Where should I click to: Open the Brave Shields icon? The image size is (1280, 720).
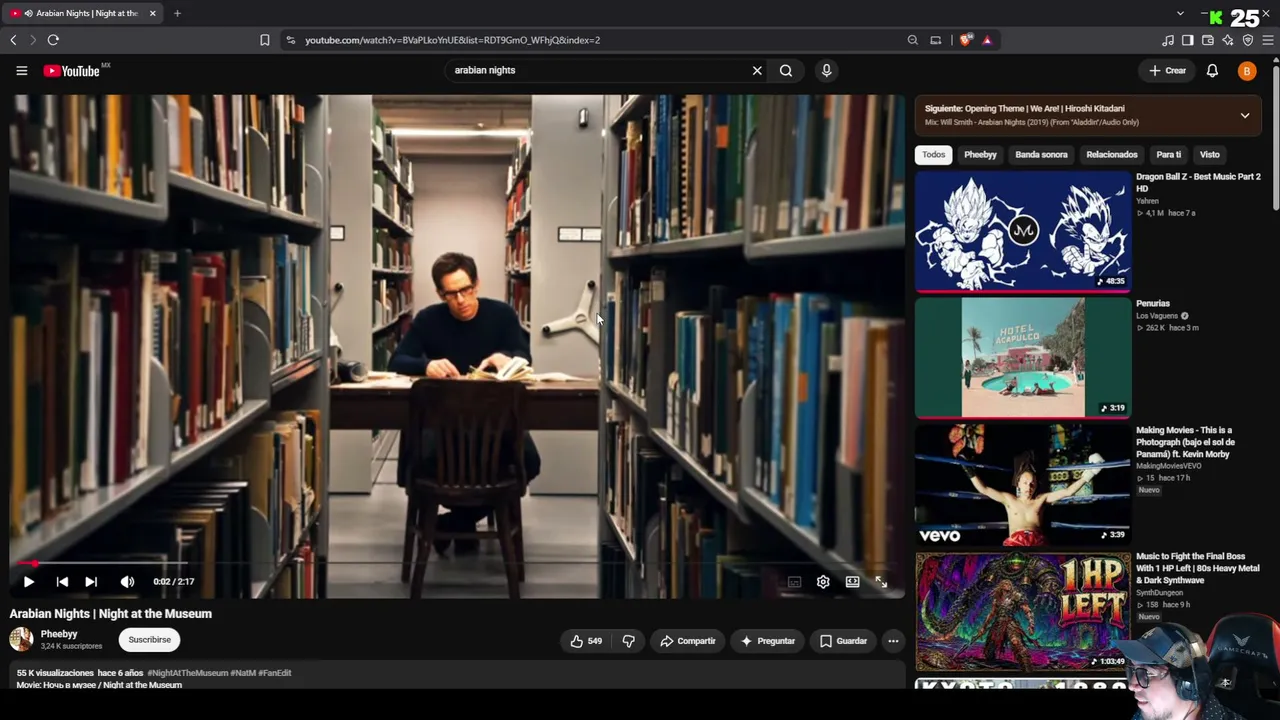pos(965,40)
